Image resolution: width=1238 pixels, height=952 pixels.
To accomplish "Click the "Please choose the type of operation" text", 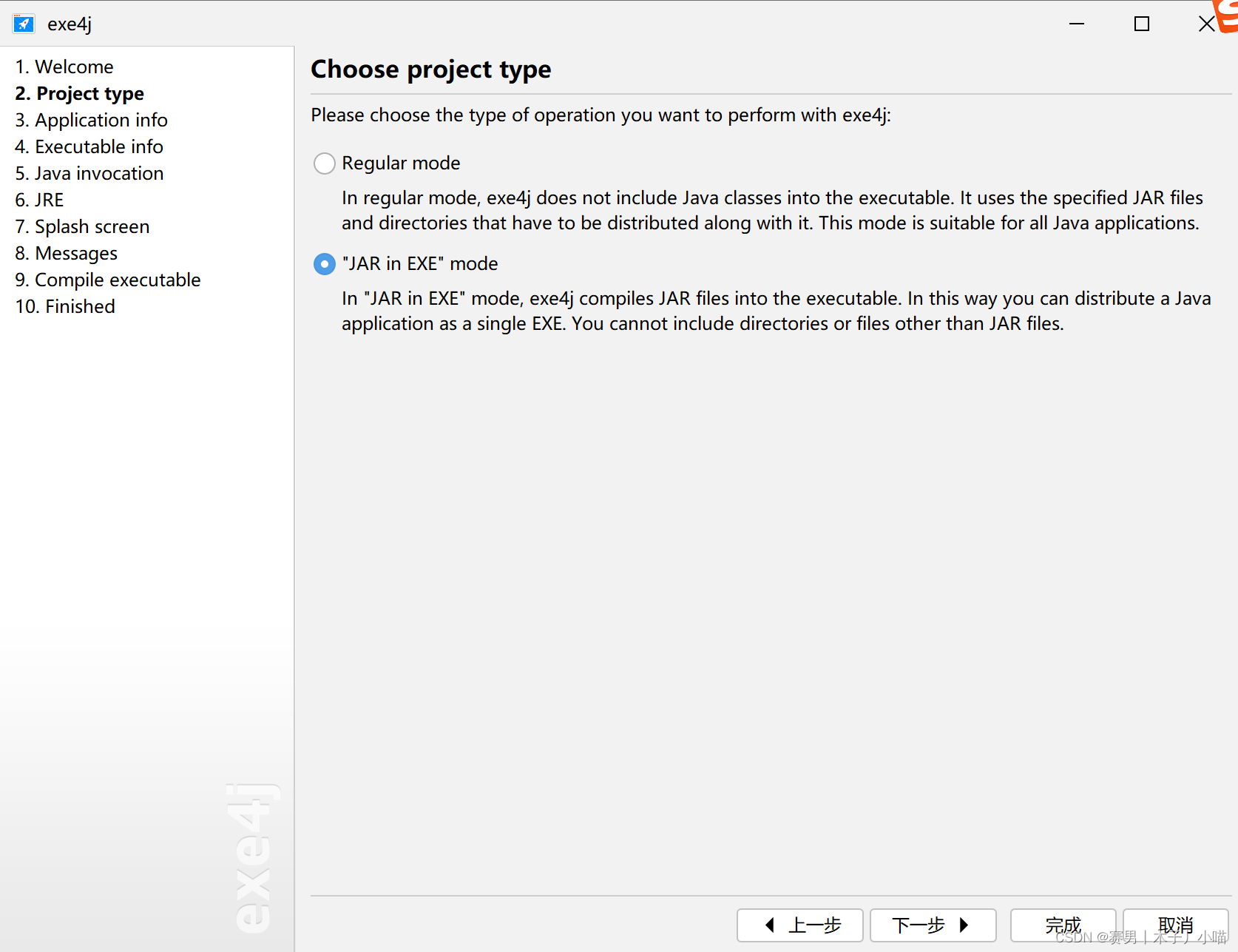I will (x=601, y=115).
